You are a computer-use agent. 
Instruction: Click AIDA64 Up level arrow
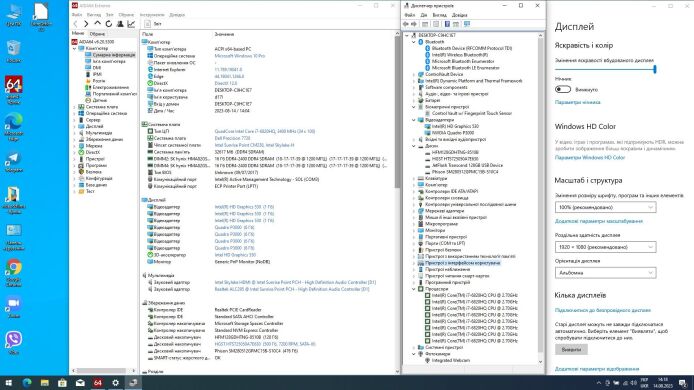97,24
